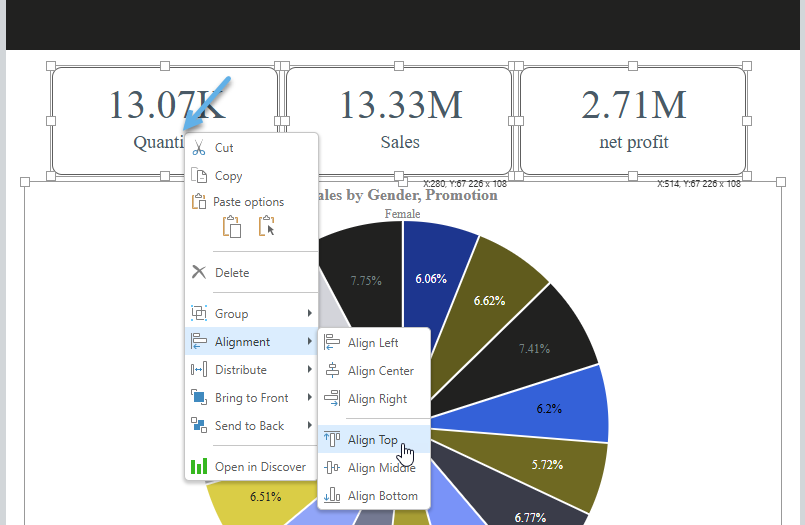The width and height of the screenshot is (805, 525).
Task: Open the Group menu entry
Action: coord(252,313)
